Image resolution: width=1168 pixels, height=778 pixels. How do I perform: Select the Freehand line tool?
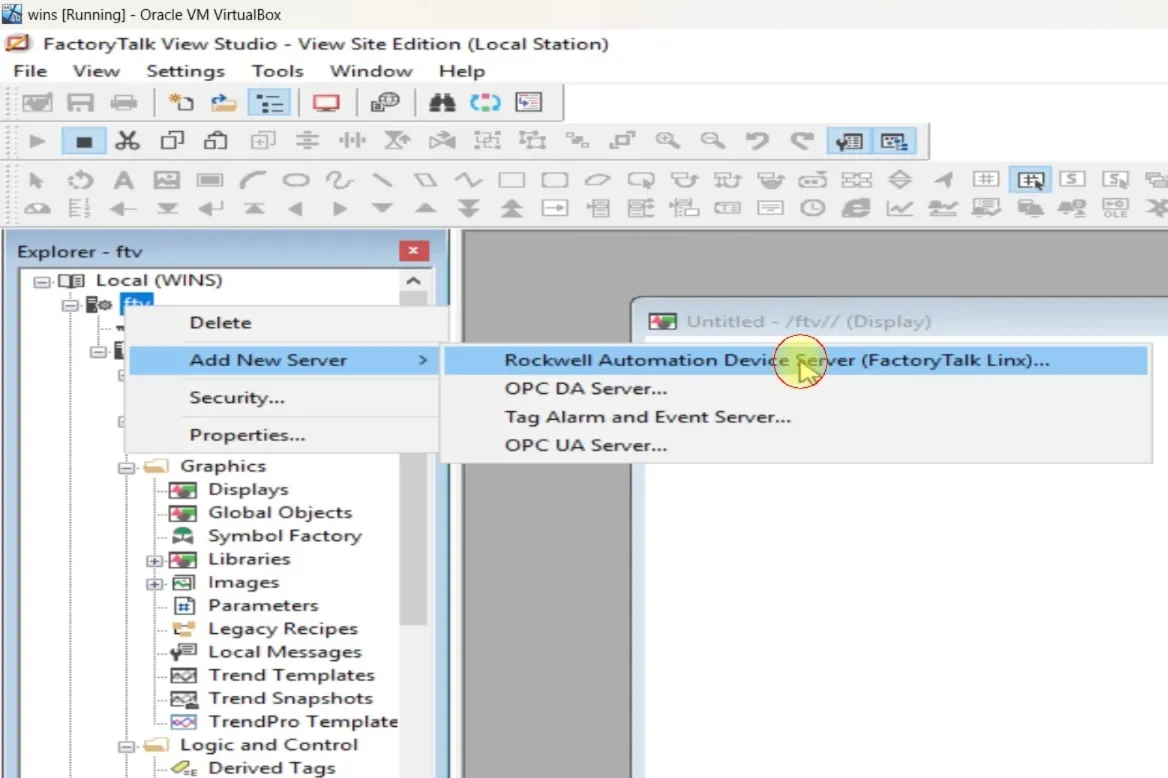(338, 180)
